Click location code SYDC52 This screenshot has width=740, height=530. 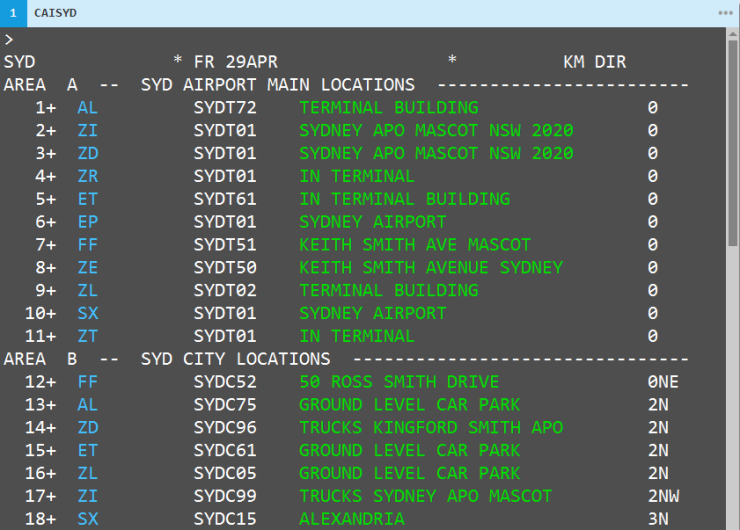(x=225, y=382)
